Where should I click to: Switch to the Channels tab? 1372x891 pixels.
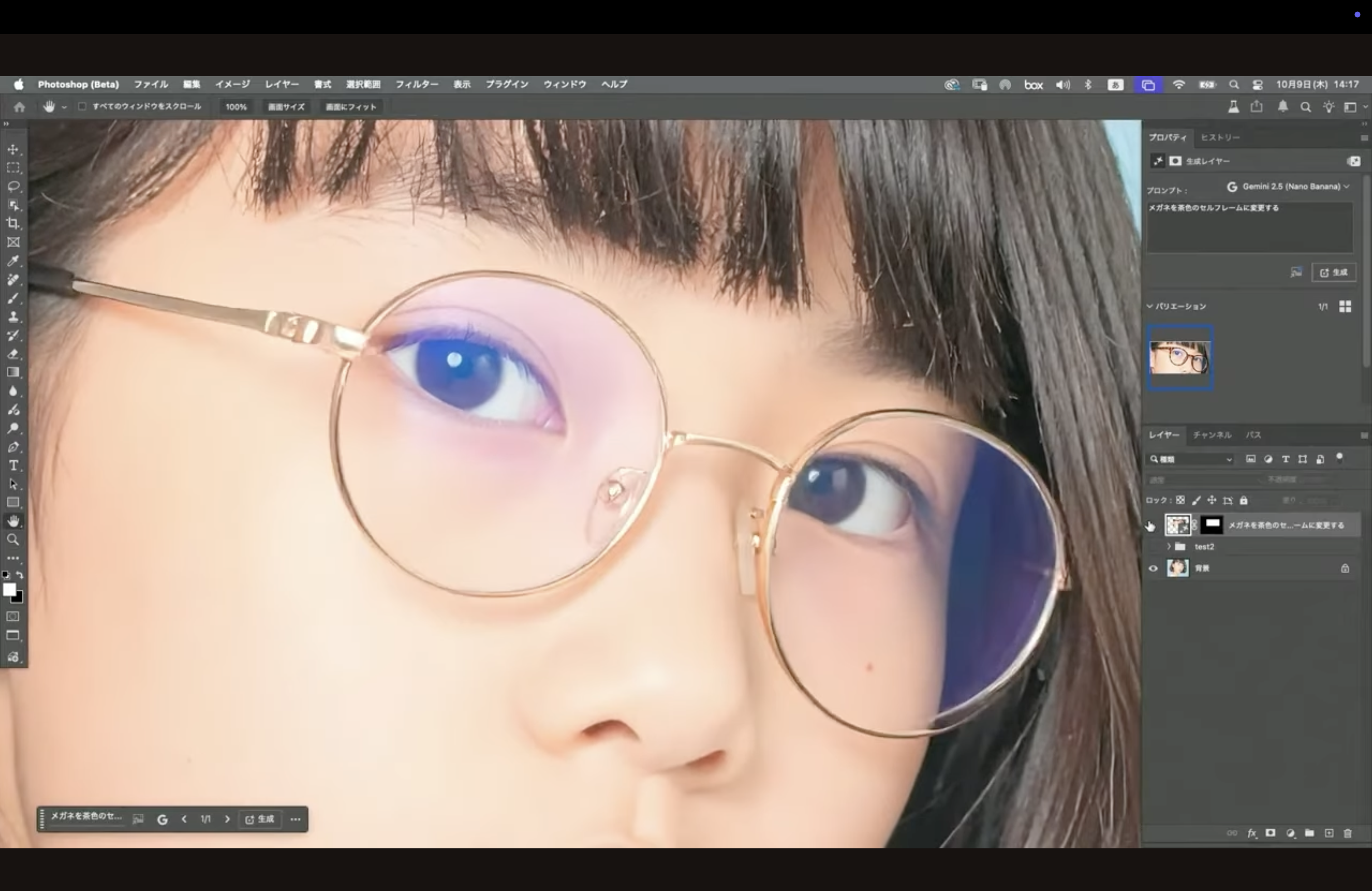point(1212,435)
